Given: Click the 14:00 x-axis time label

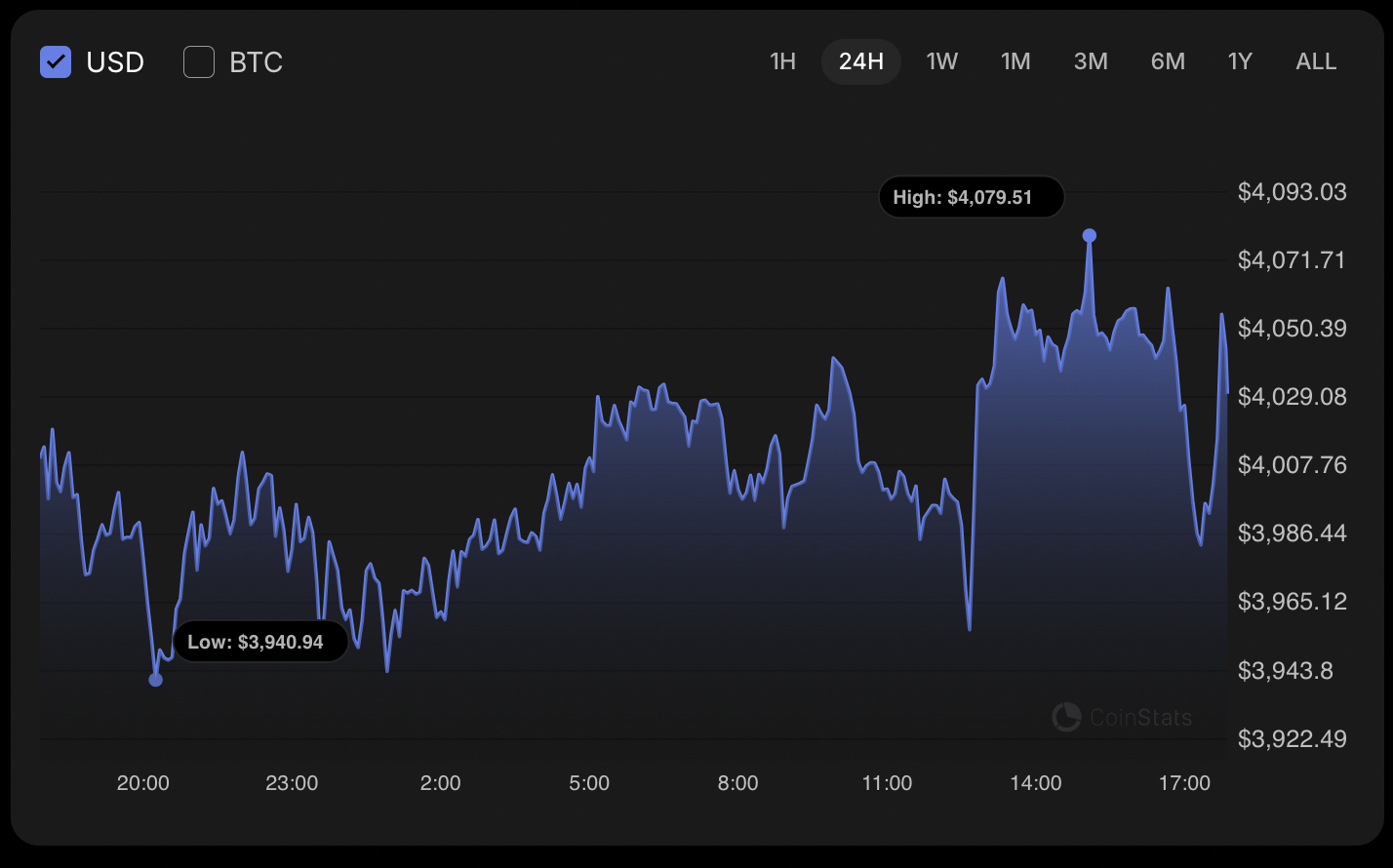Looking at the screenshot, I should tap(1036, 783).
